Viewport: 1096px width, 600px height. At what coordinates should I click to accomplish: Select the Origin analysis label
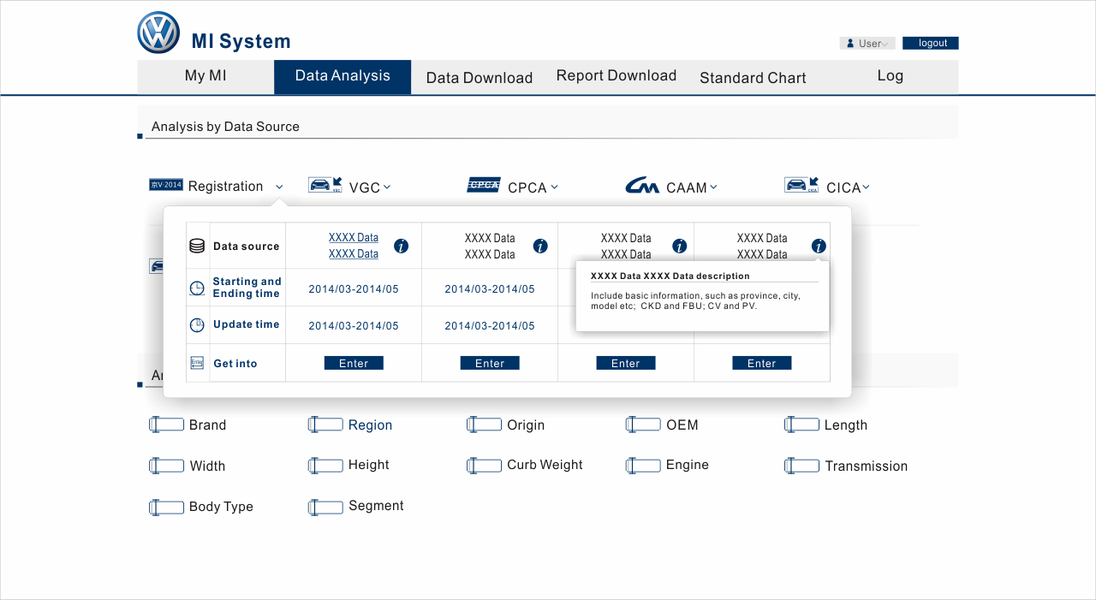[x=526, y=425]
